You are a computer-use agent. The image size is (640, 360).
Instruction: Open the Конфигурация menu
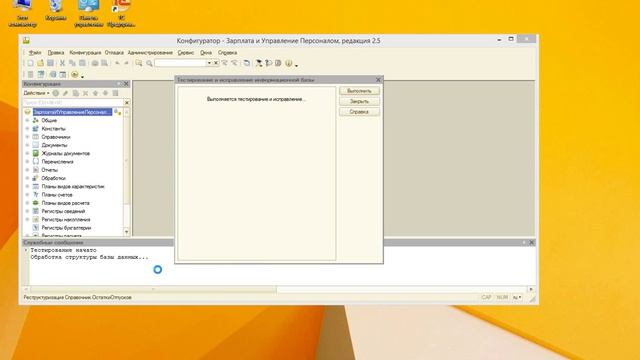85,53
